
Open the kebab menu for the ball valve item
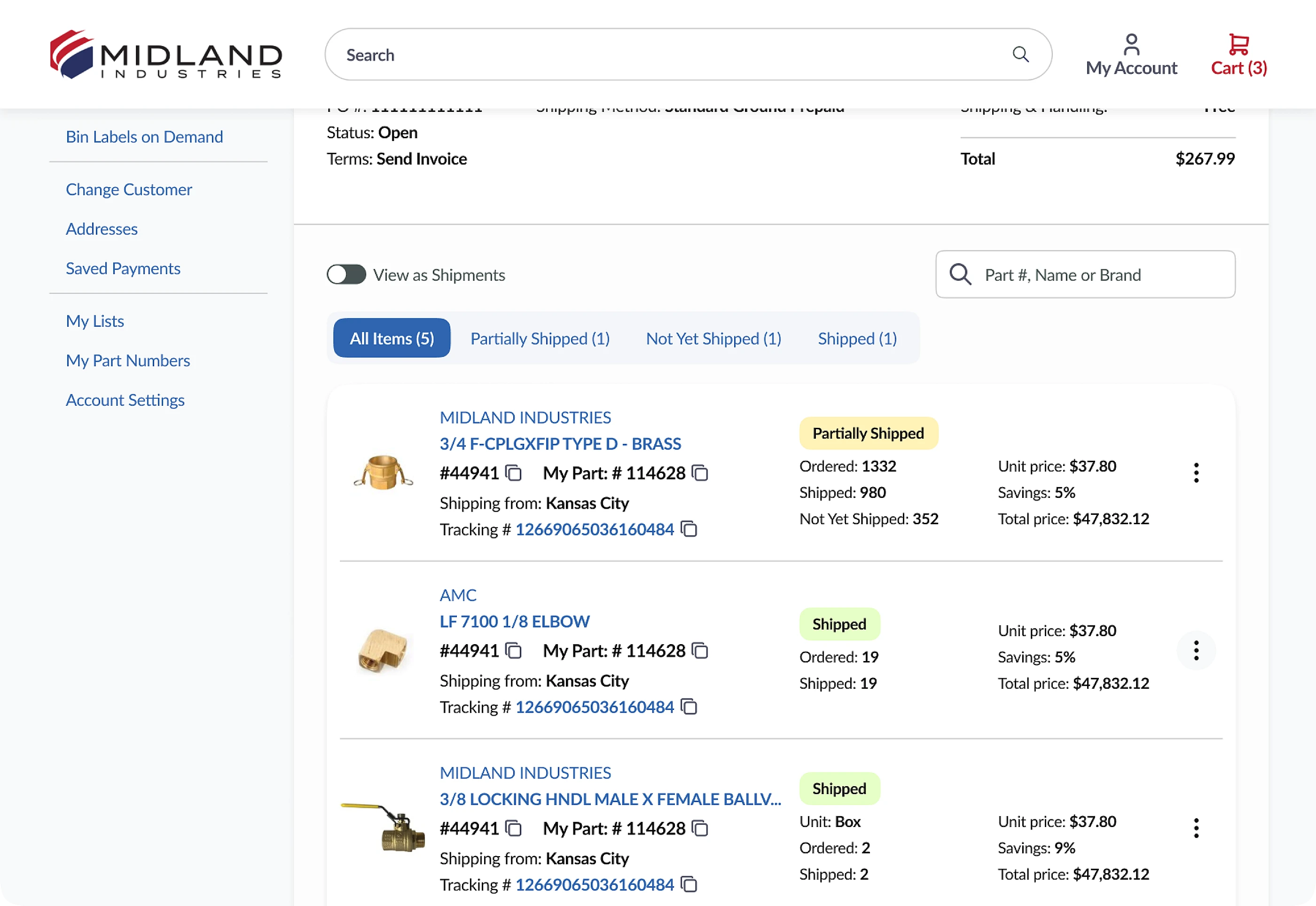click(1196, 828)
